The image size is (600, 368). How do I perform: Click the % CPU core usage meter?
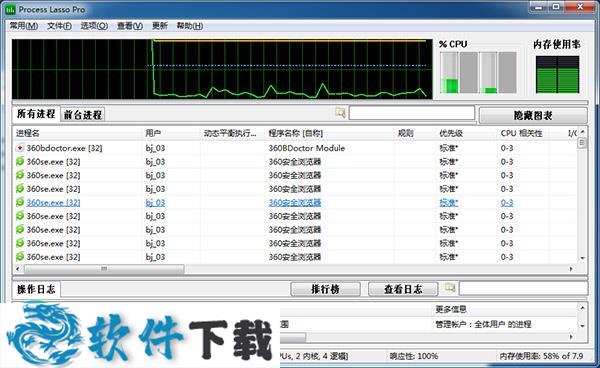click(x=478, y=73)
